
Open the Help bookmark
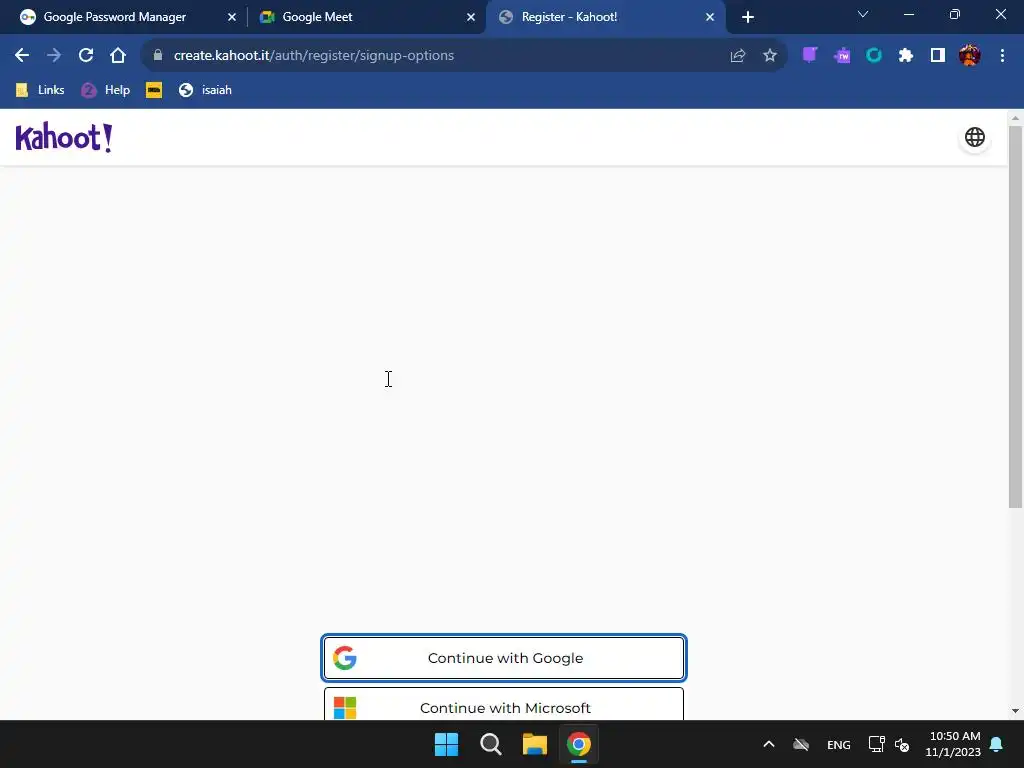[x=106, y=90]
